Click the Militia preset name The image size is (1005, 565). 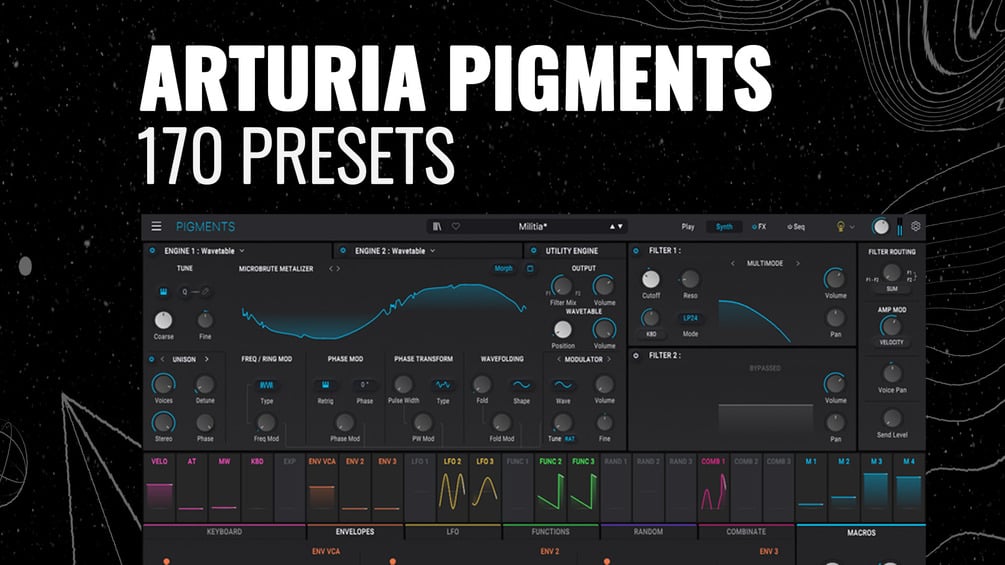(x=532, y=226)
